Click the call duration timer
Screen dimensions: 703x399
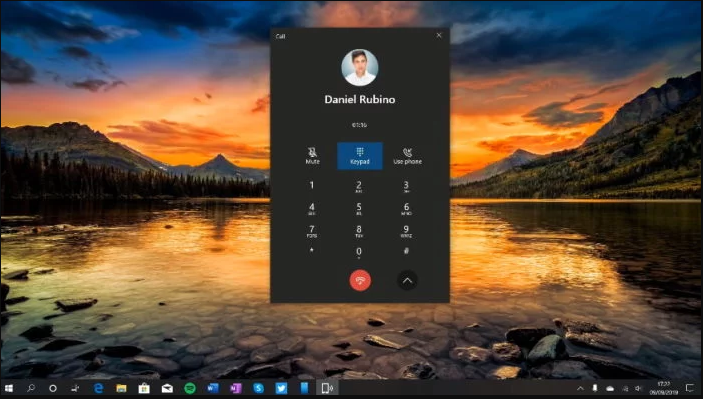359,125
